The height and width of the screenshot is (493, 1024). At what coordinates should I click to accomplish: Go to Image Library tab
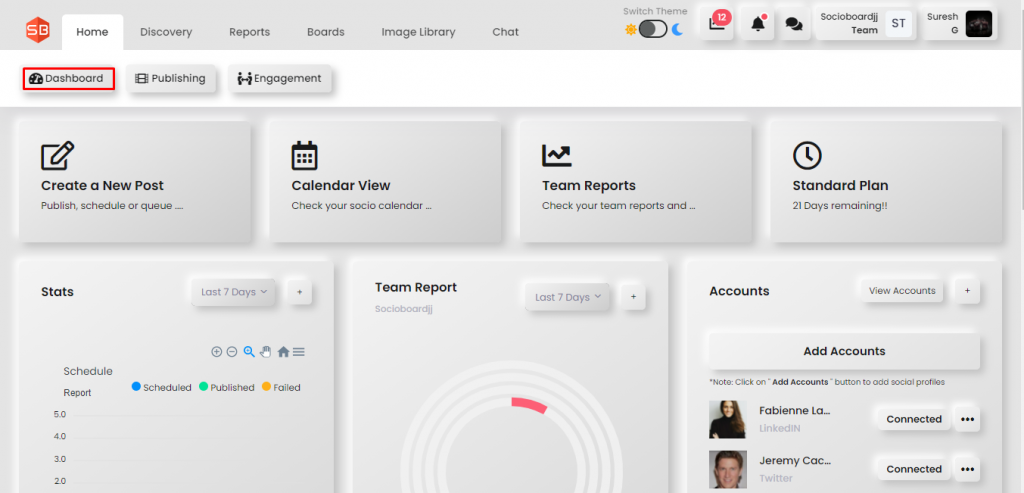pos(418,32)
